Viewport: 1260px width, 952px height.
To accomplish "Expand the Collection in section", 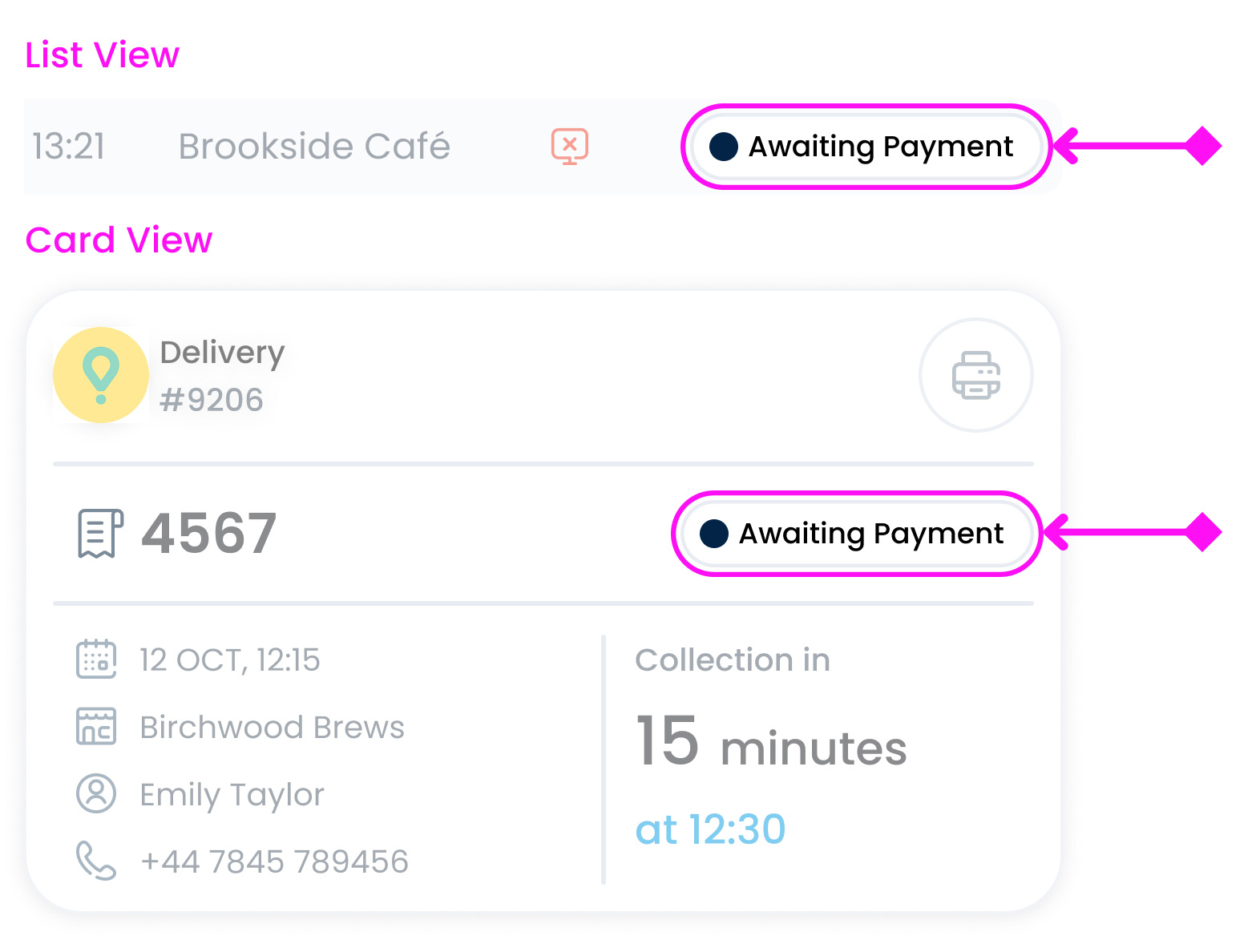I will tap(733, 660).
